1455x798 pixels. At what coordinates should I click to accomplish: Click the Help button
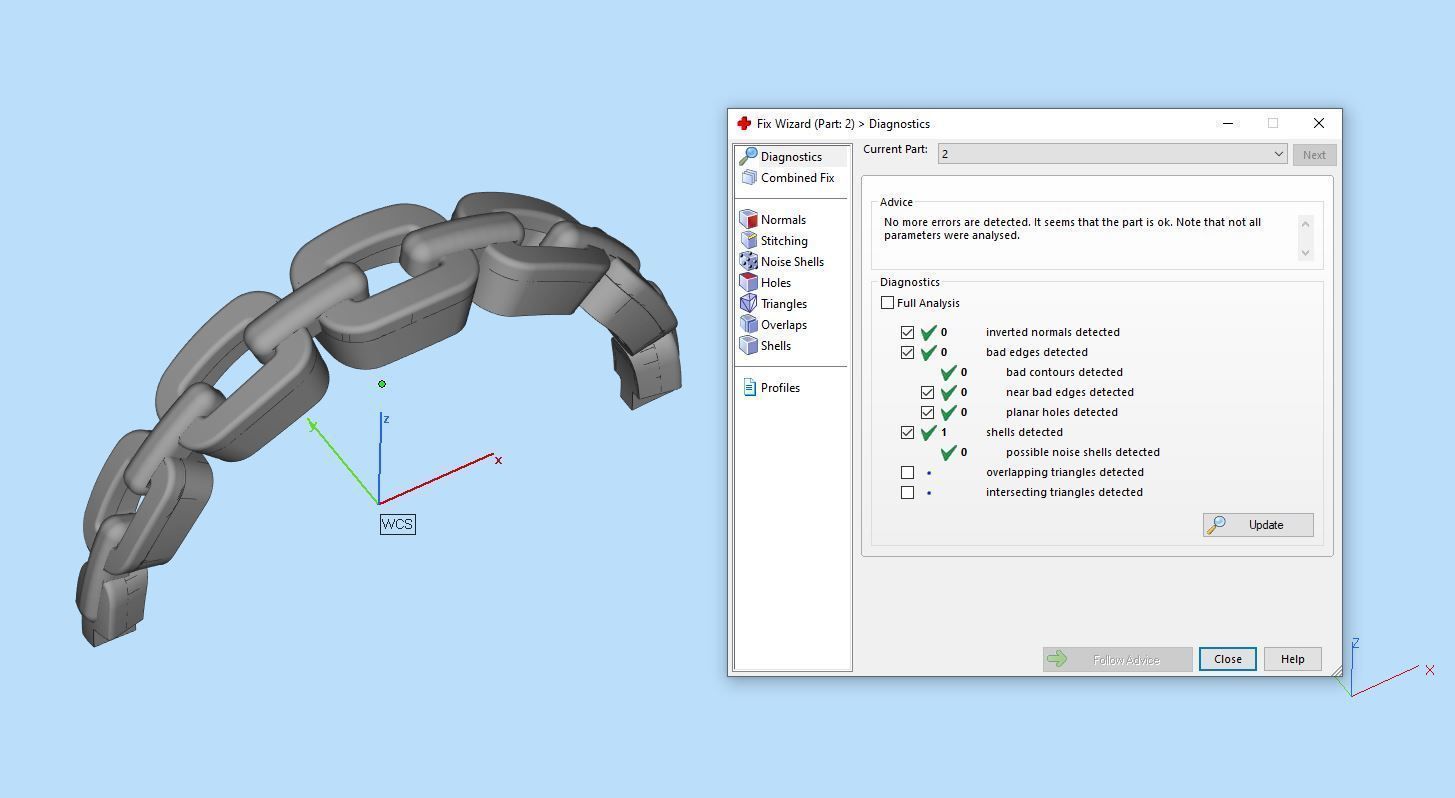tap(1292, 659)
